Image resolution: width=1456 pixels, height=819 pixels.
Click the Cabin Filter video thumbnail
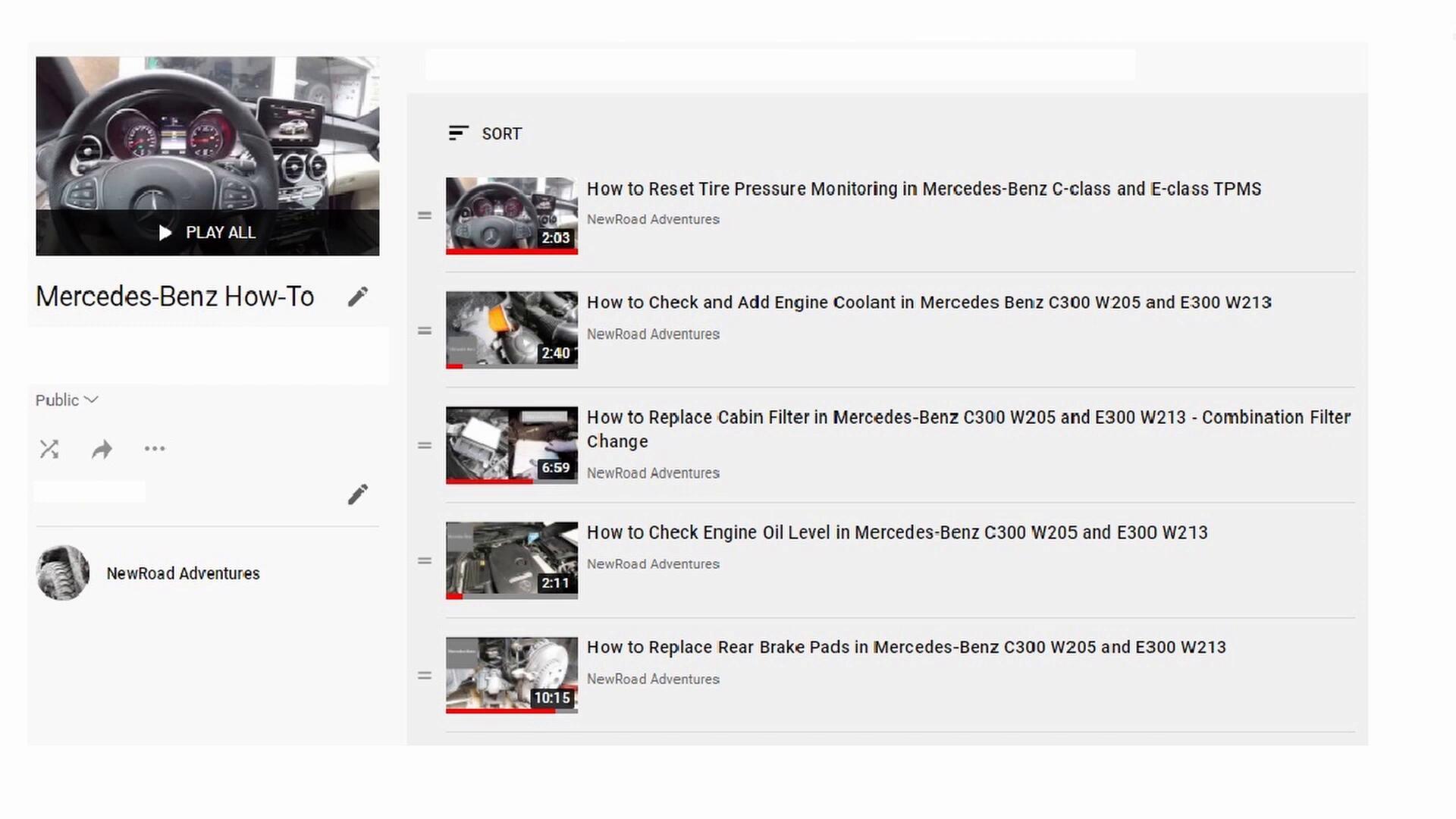(512, 445)
